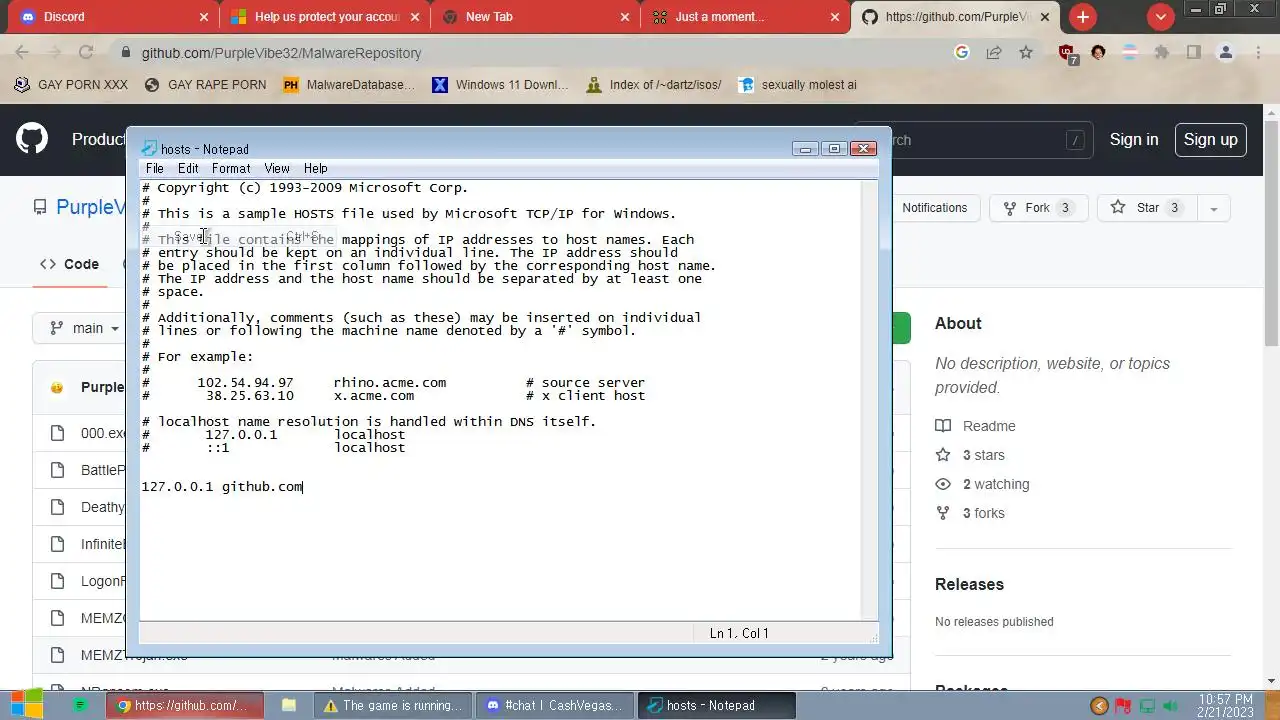The height and width of the screenshot is (720, 1280).
Task: Click the star icon beside 3 stars
Action: [x=943, y=455]
